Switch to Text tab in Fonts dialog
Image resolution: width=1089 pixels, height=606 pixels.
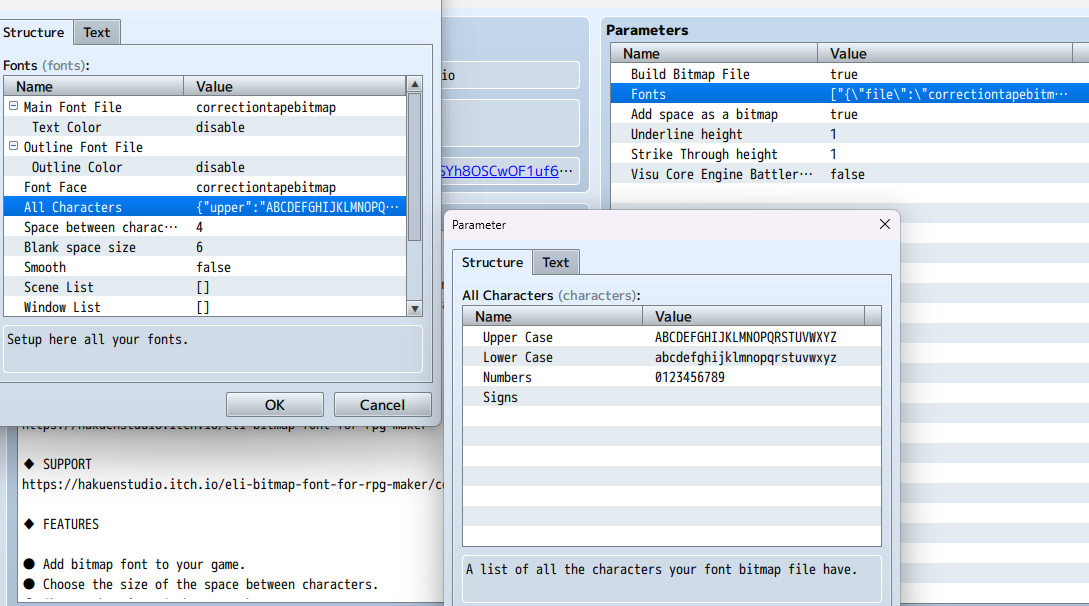pos(97,32)
